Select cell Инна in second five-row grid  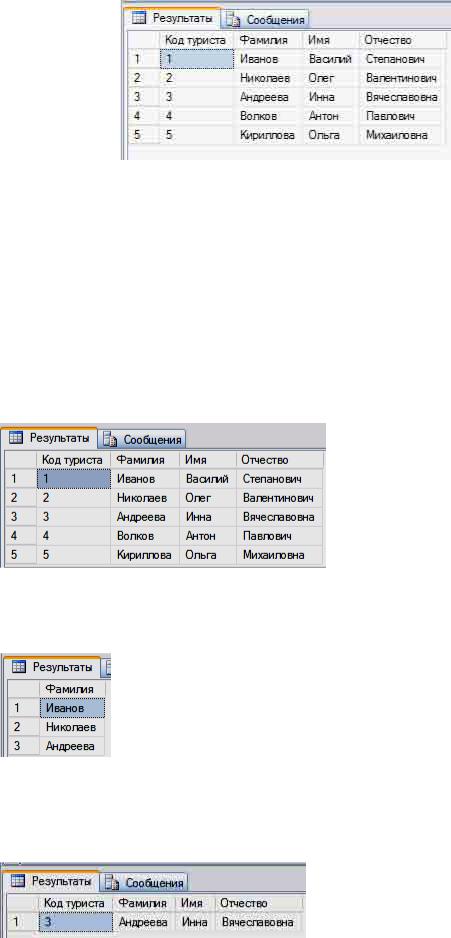coord(208,517)
